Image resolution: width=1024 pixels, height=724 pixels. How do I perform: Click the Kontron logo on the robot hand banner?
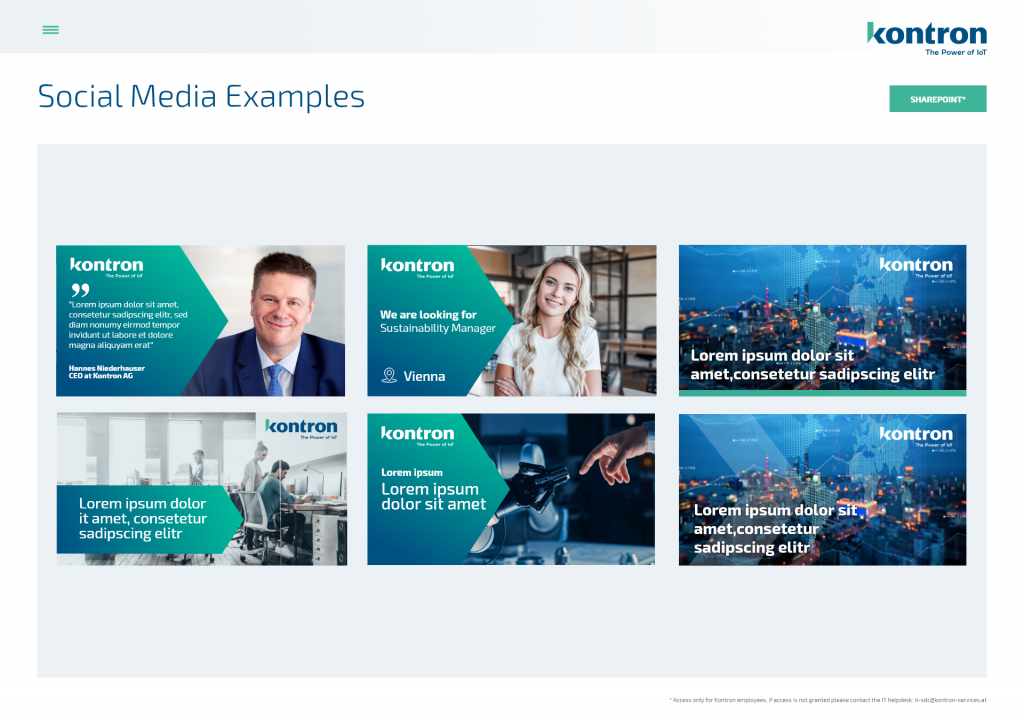click(417, 434)
